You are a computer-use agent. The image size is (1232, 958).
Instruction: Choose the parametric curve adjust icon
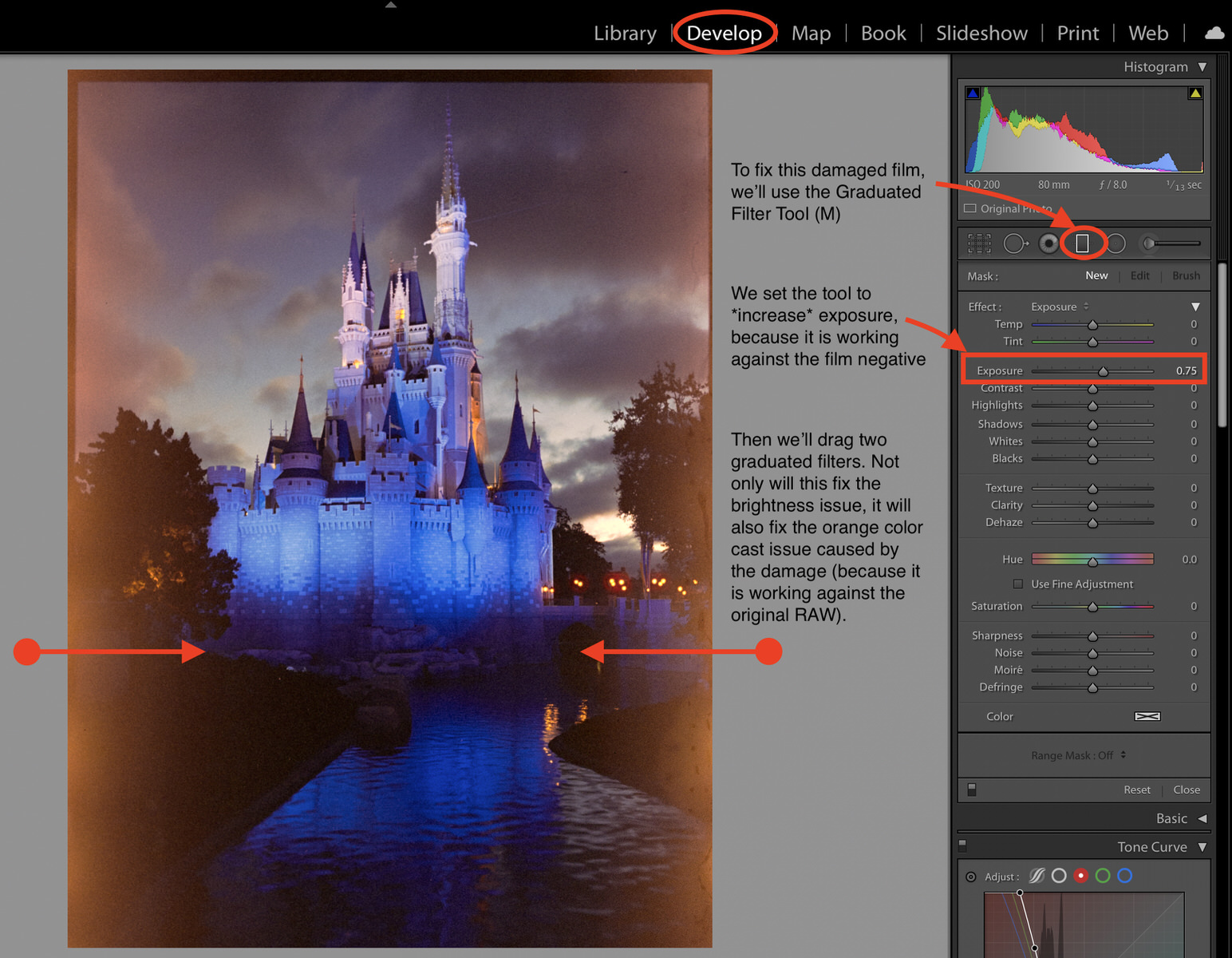coord(1037,876)
